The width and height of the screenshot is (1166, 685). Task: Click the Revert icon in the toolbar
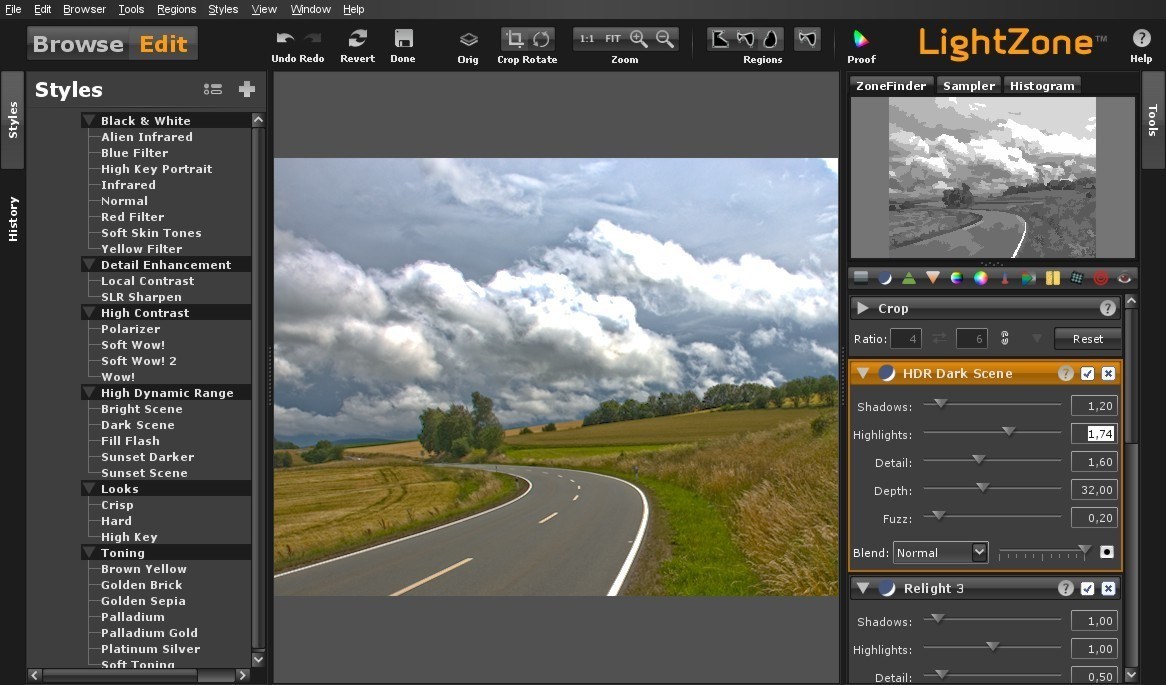point(357,39)
